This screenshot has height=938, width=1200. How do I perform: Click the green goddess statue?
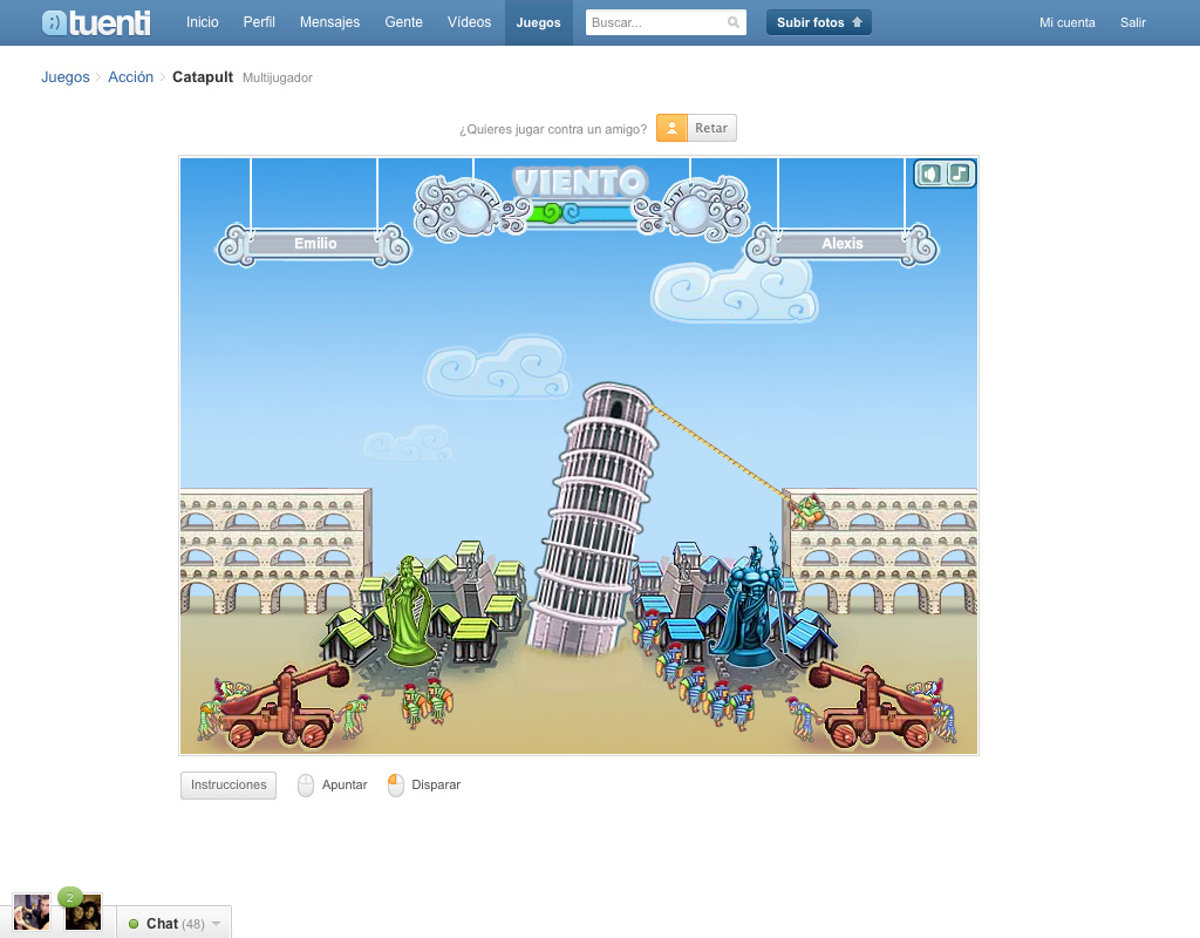[x=409, y=610]
